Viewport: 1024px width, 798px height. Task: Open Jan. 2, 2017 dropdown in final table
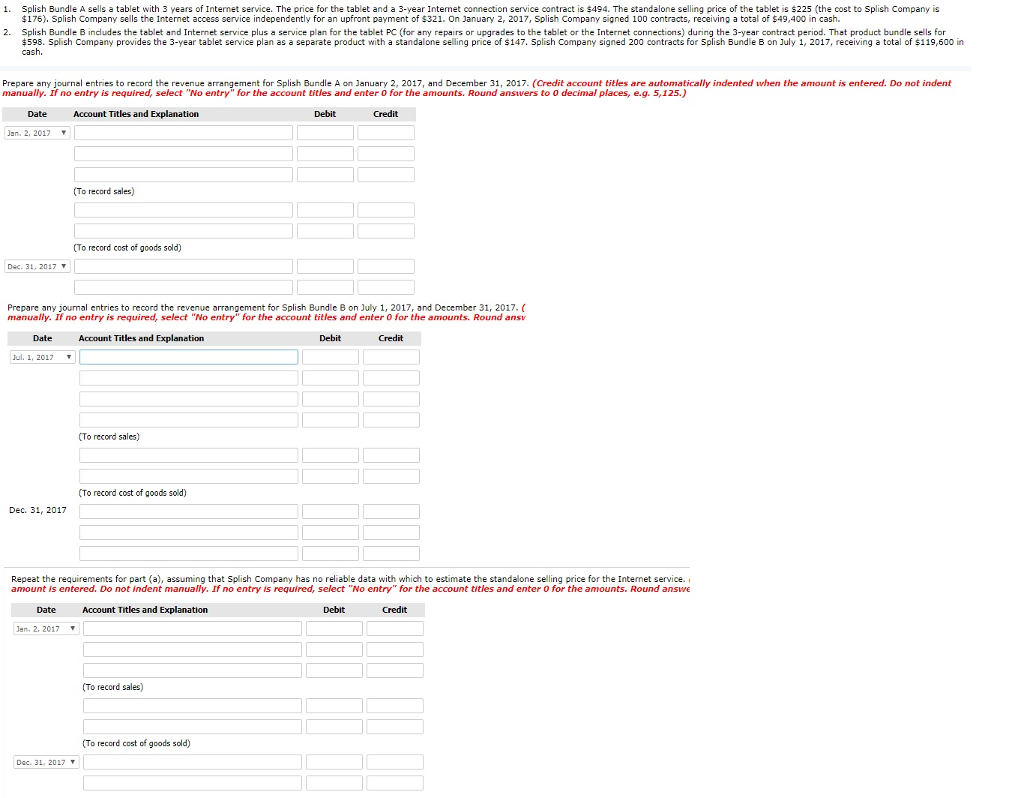tap(45, 628)
